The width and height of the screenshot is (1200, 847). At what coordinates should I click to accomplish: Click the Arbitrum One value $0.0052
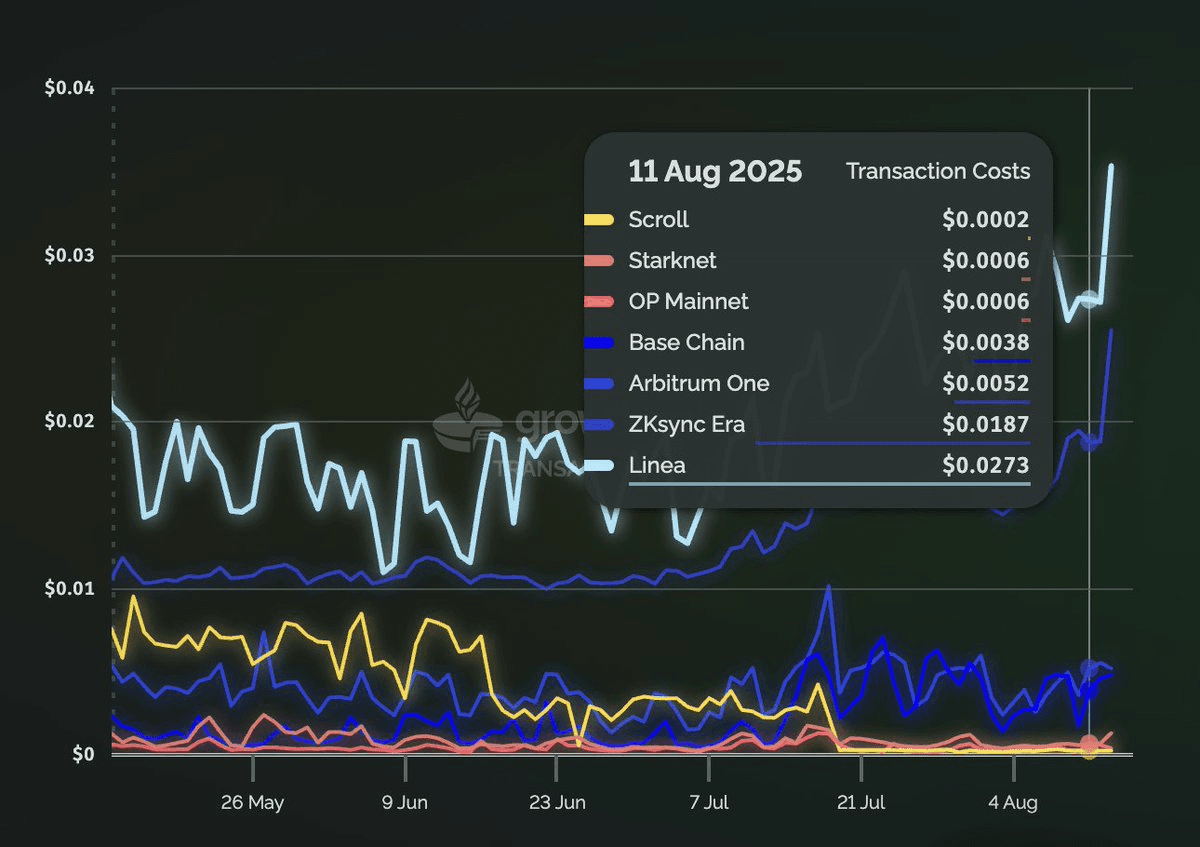pos(985,384)
